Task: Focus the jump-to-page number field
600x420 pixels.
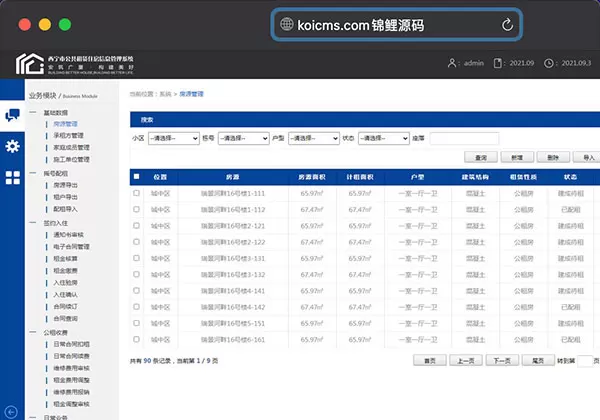Action: click(585, 361)
